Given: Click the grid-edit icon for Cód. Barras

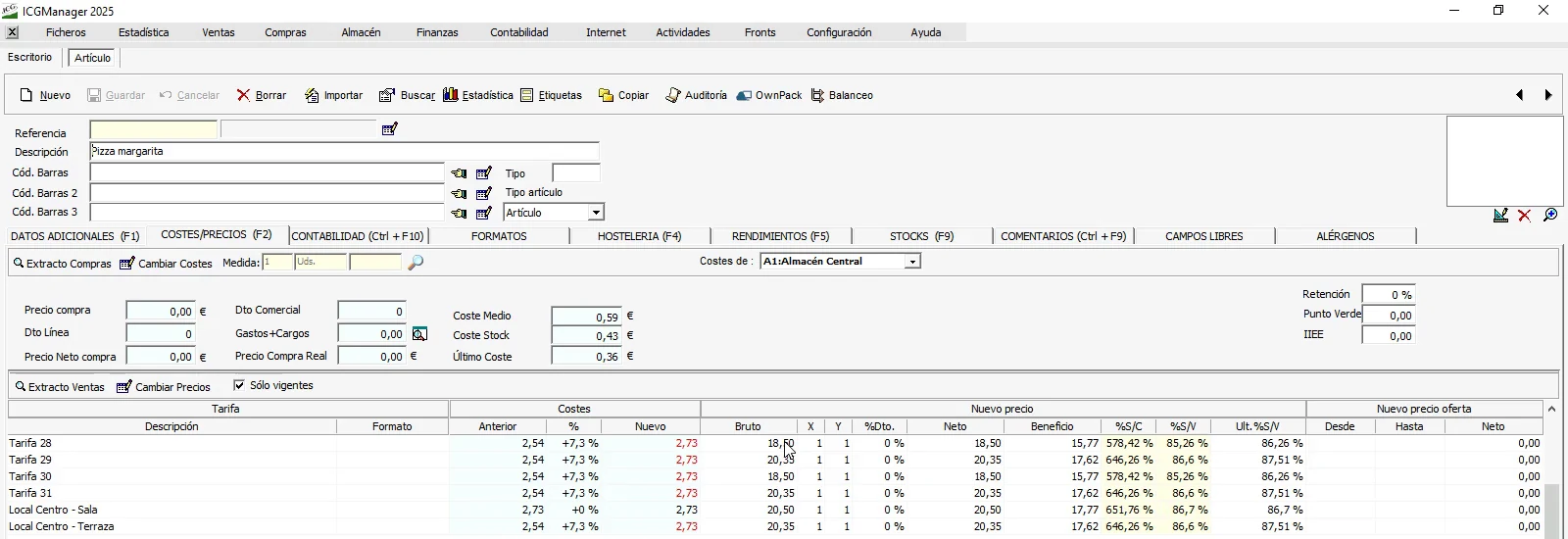Looking at the screenshot, I should pyautogui.click(x=484, y=173).
